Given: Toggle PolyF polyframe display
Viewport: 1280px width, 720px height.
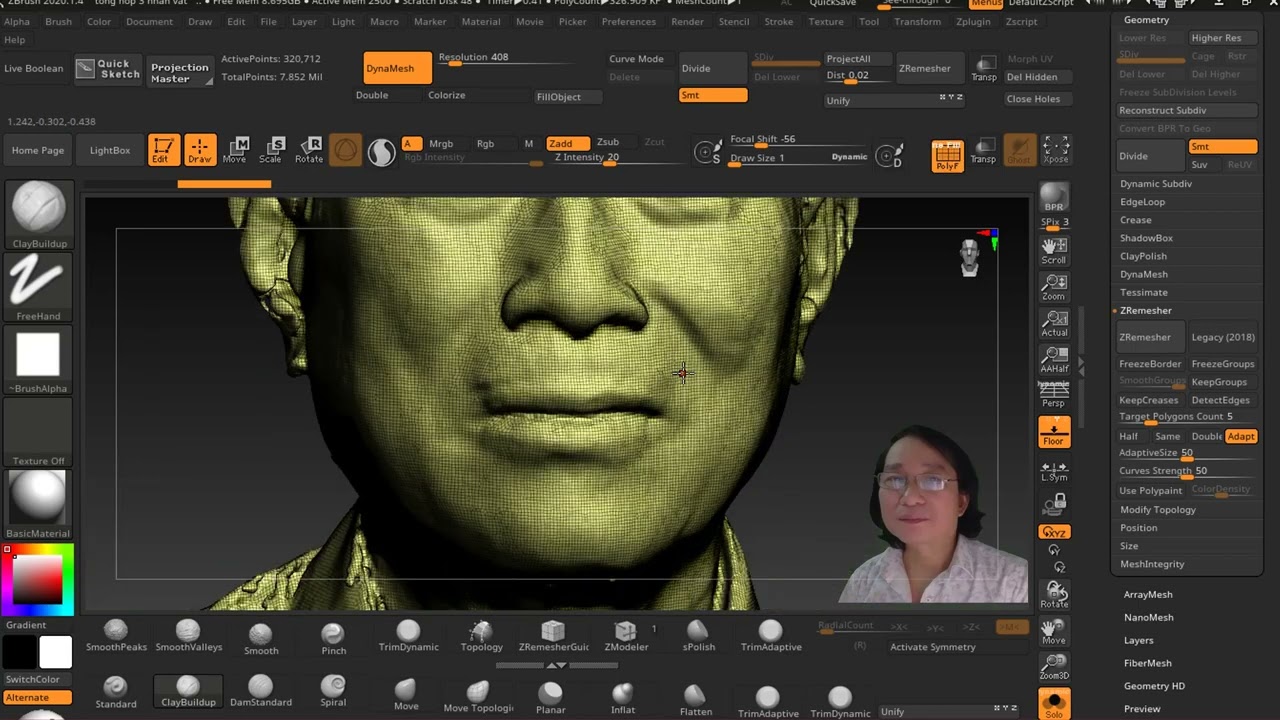Looking at the screenshot, I should [947, 156].
